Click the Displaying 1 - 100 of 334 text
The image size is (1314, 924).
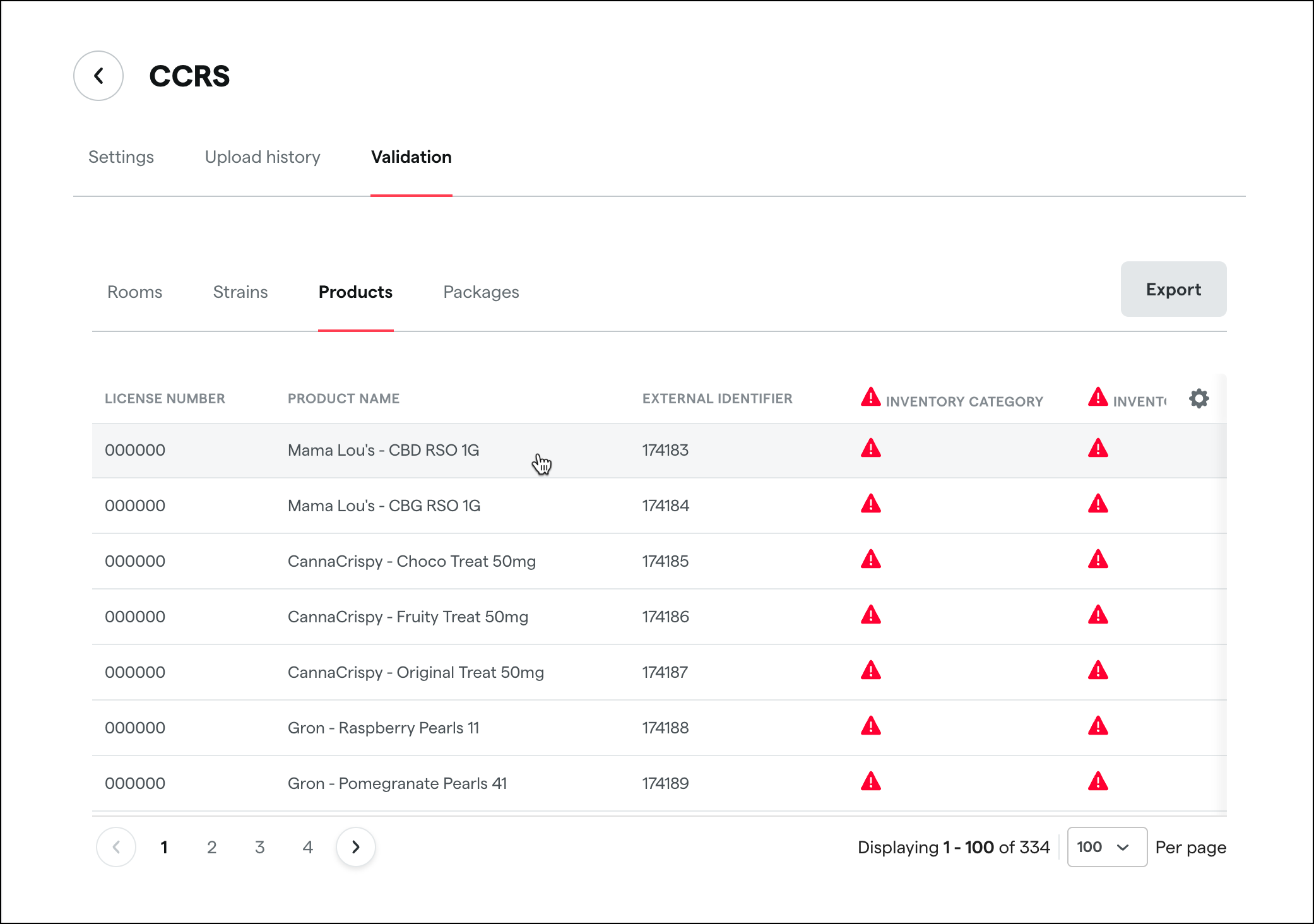954,847
